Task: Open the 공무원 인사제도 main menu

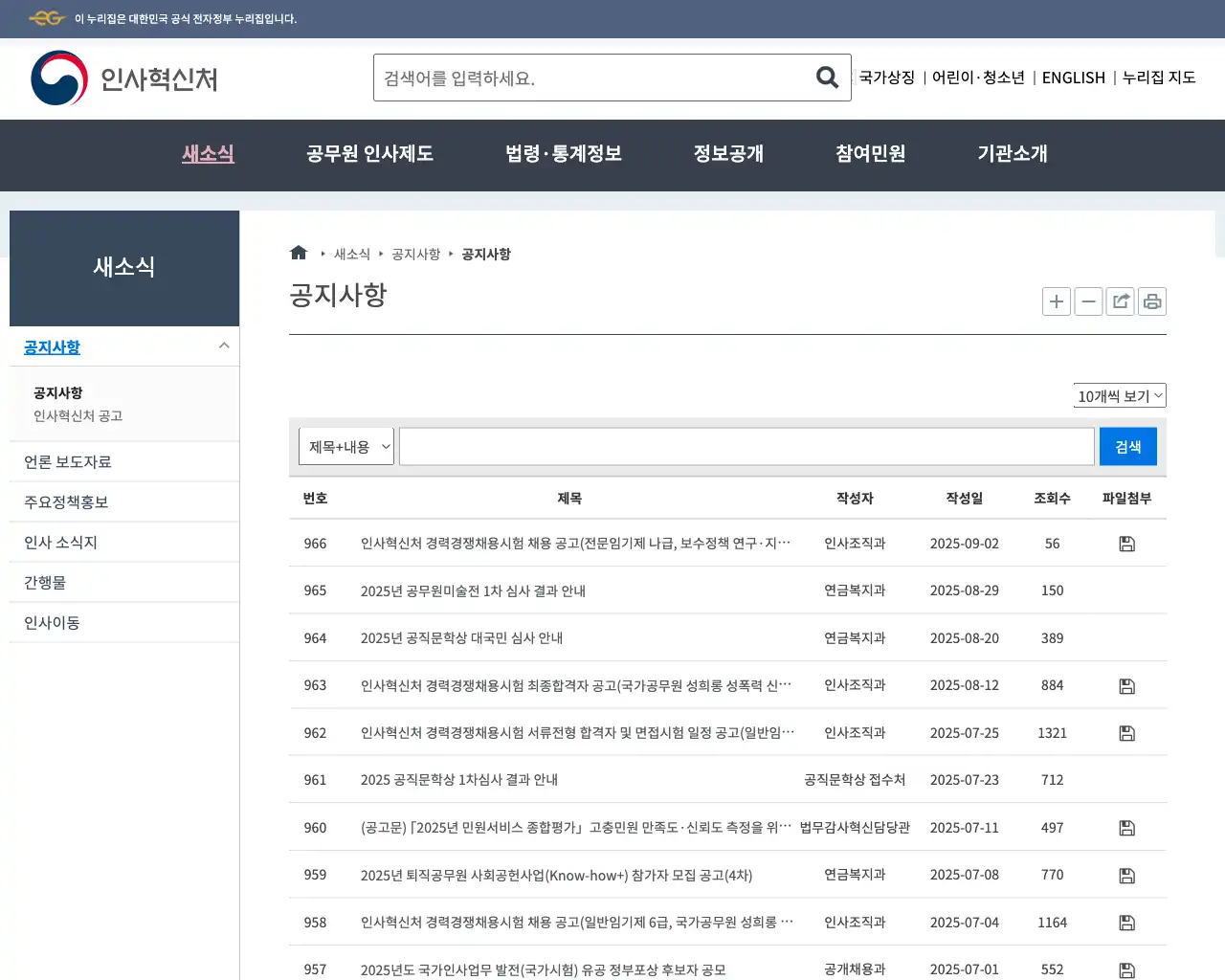Action: coord(369,153)
